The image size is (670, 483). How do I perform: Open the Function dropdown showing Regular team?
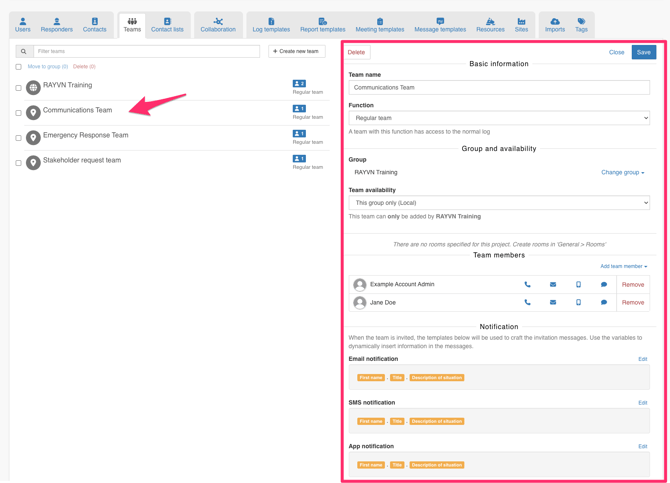click(498, 118)
